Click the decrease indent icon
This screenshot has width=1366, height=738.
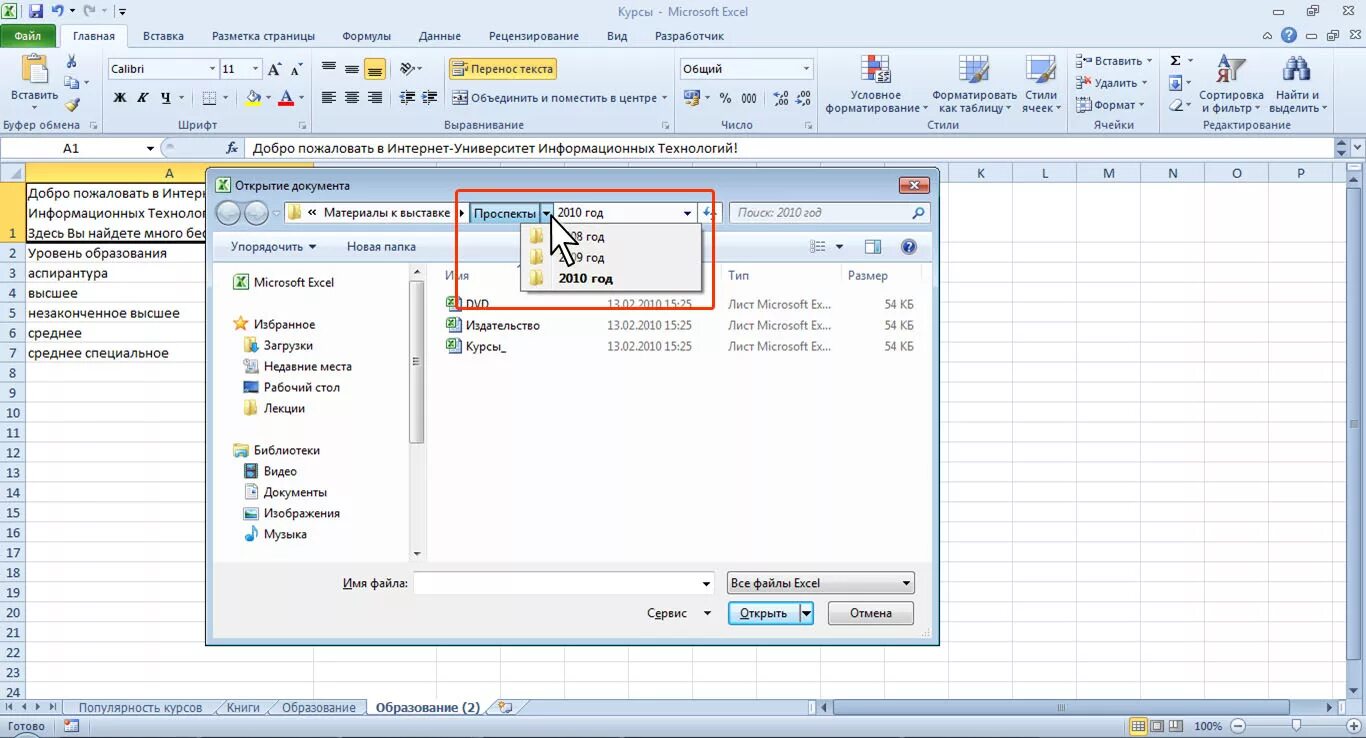point(406,98)
